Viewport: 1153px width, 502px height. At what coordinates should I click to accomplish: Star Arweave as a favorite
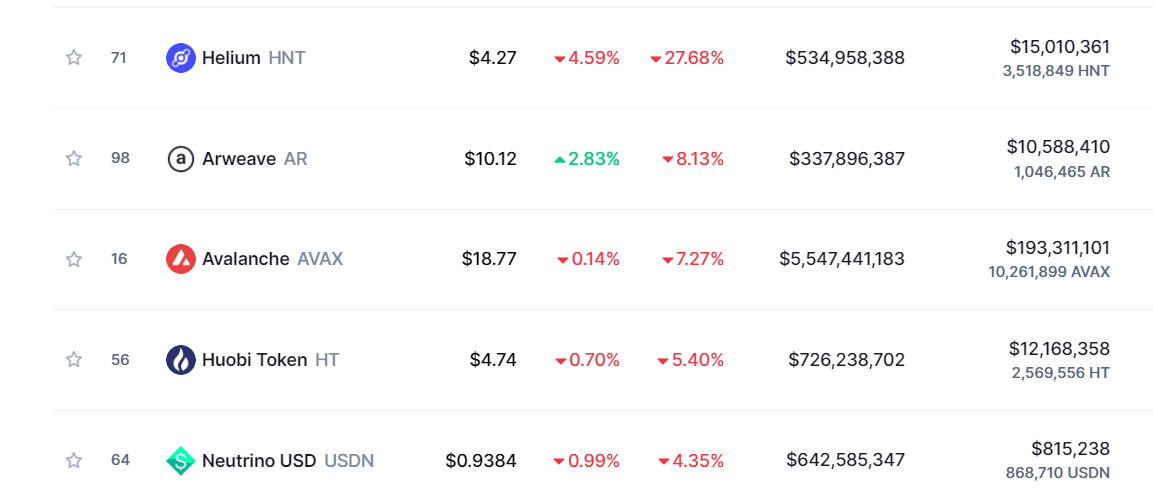click(x=74, y=158)
